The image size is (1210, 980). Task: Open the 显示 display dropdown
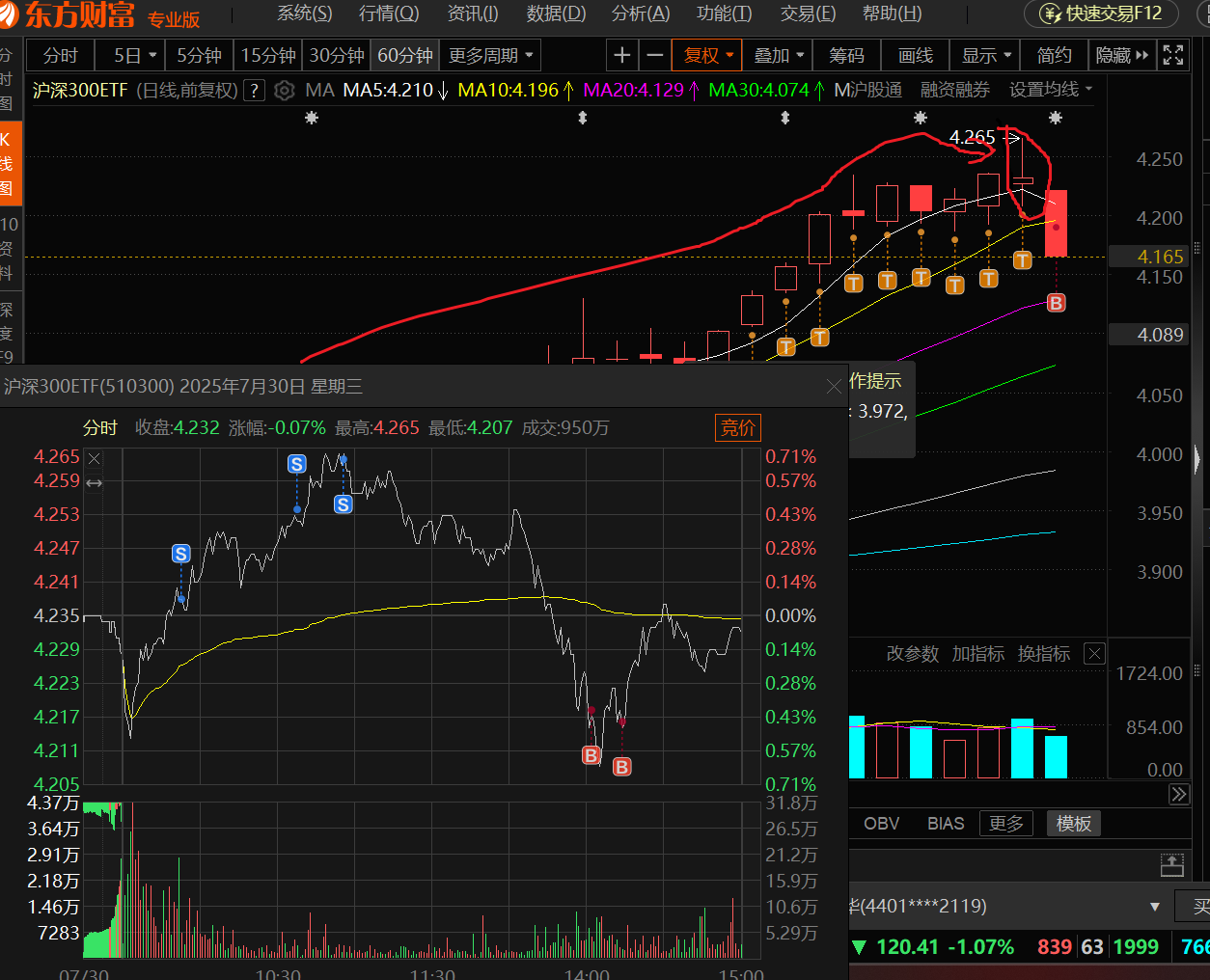(985, 55)
